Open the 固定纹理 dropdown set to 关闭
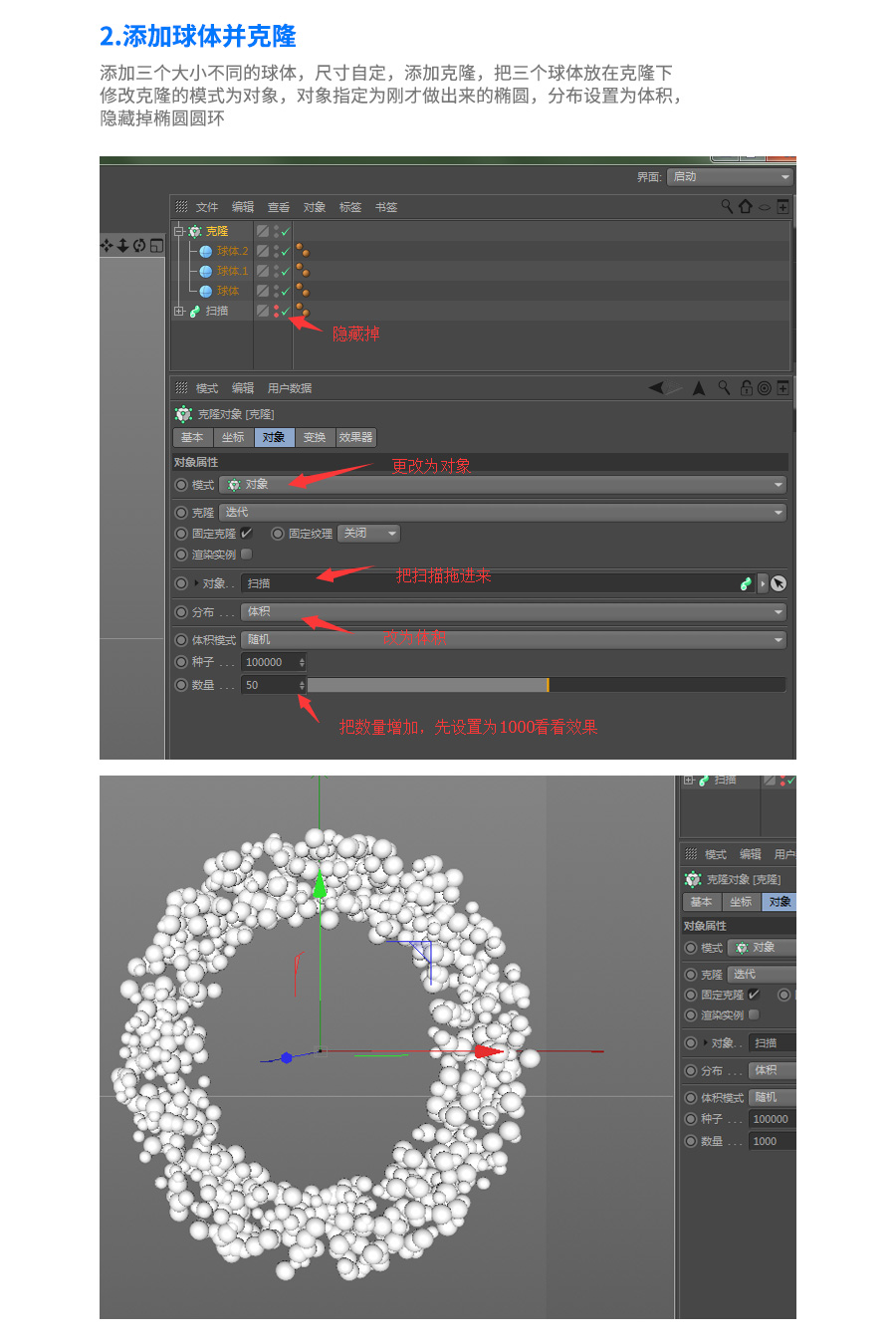This screenshot has height=1342, width=896. tap(369, 534)
